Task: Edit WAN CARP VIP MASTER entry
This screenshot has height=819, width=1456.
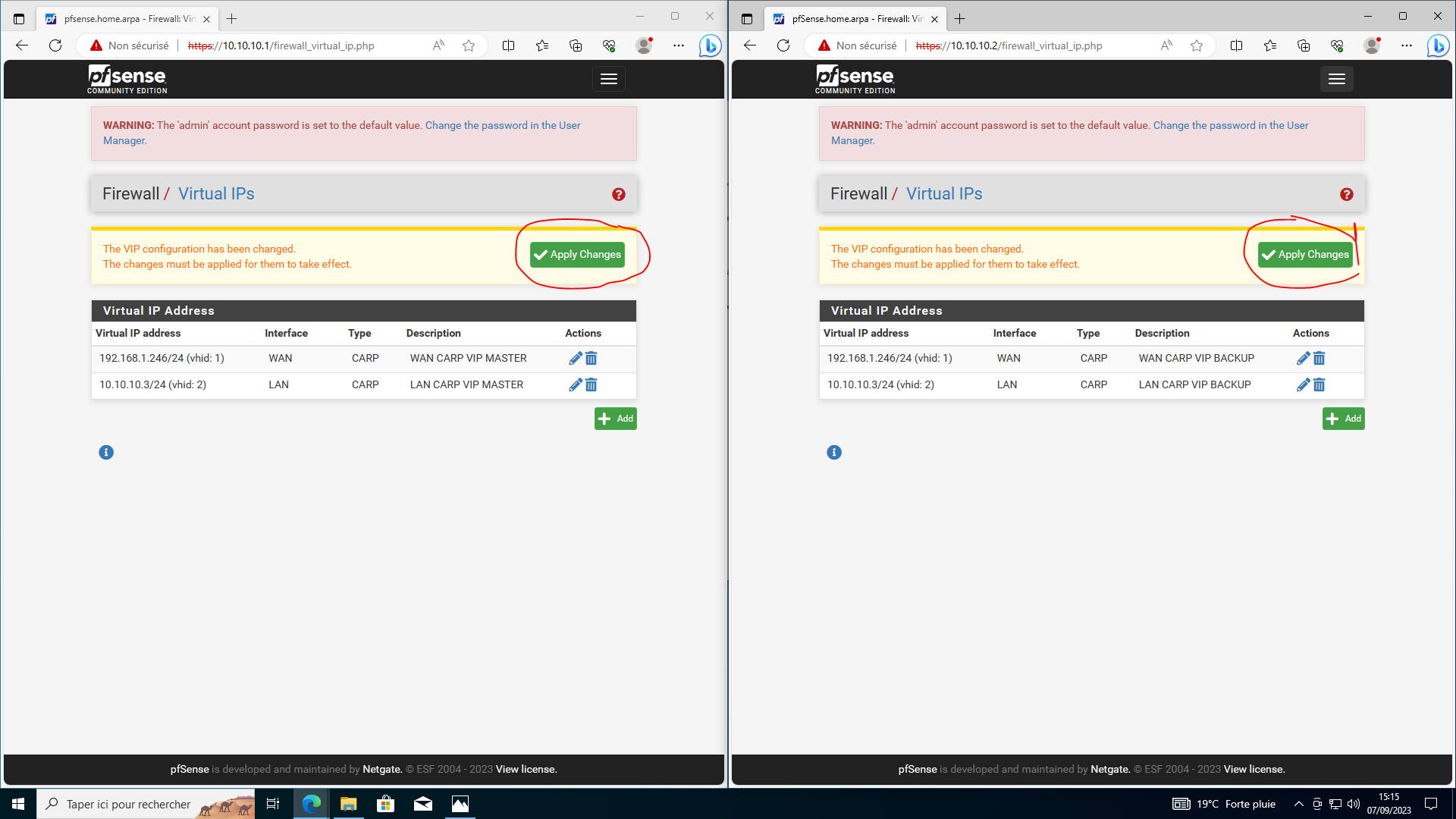Action: [x=575, y=359]
